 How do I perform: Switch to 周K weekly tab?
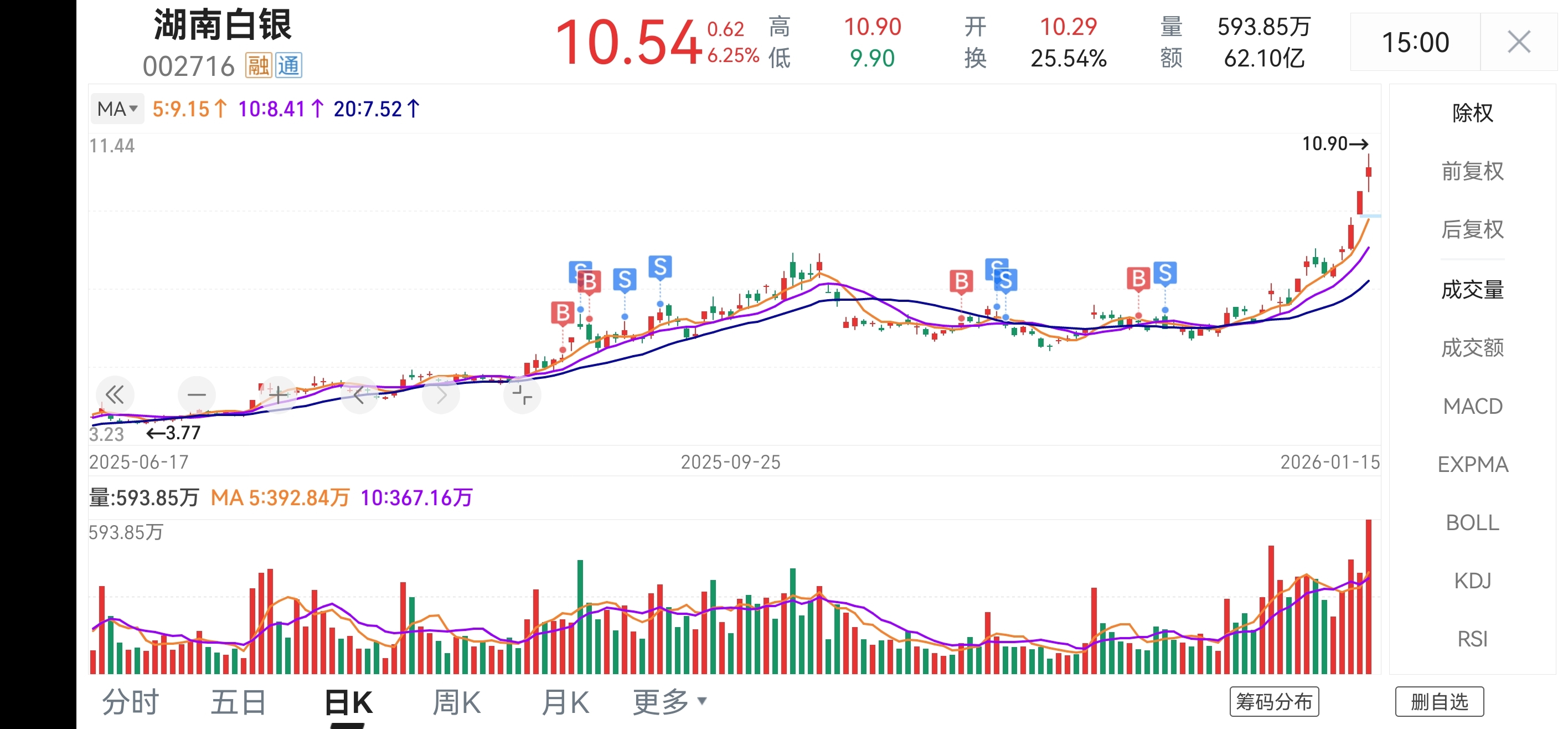(457, 702)
